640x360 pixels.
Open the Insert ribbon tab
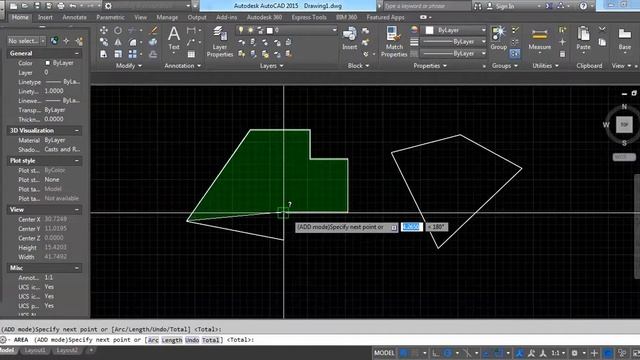click(45, 18)
